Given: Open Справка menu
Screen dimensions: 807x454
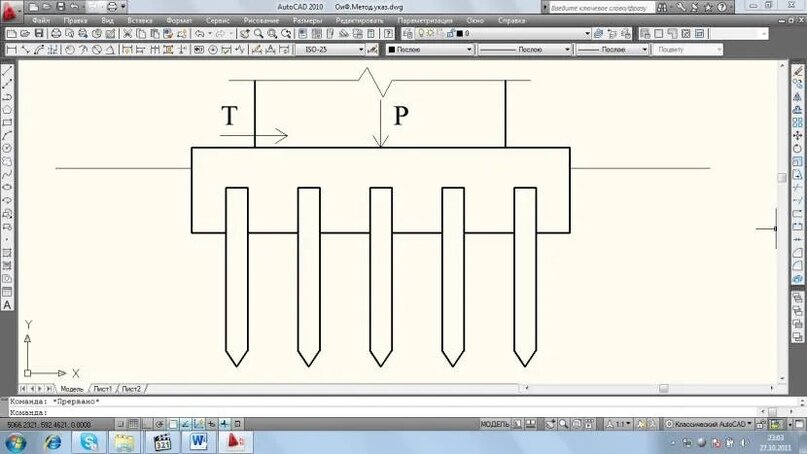Looking at the screenshot, I should (512, 21).
